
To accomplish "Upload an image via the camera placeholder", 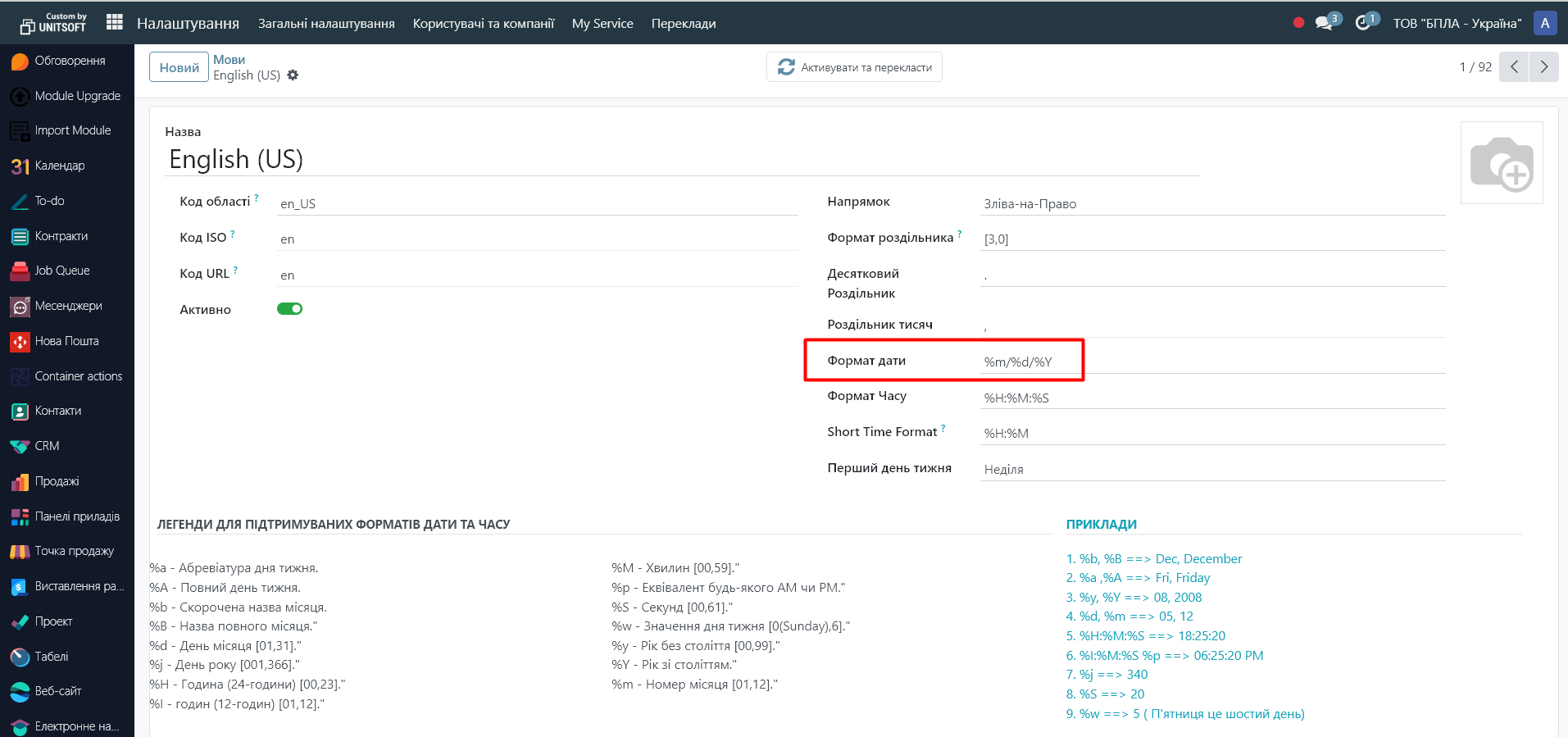I will pyautogui.click(x=1501, y=163).
